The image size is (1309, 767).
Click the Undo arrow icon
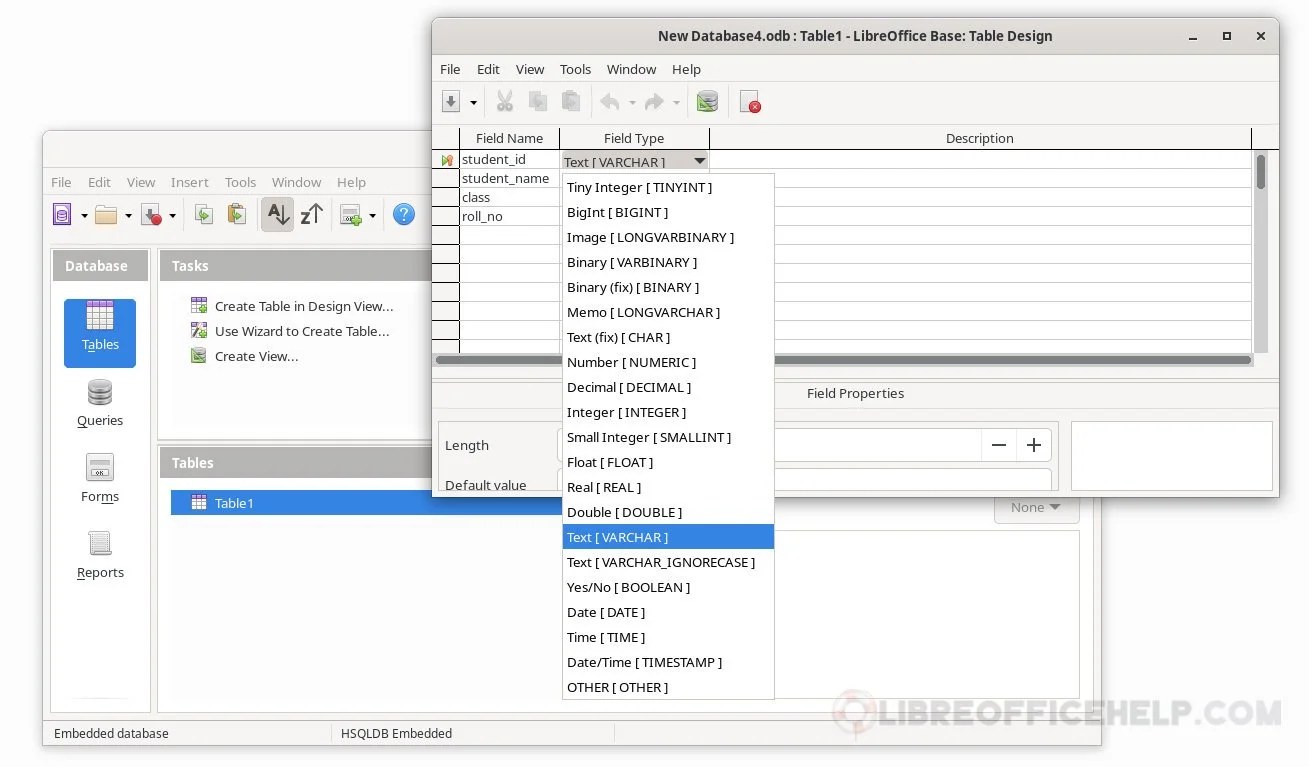click(609, 102)
